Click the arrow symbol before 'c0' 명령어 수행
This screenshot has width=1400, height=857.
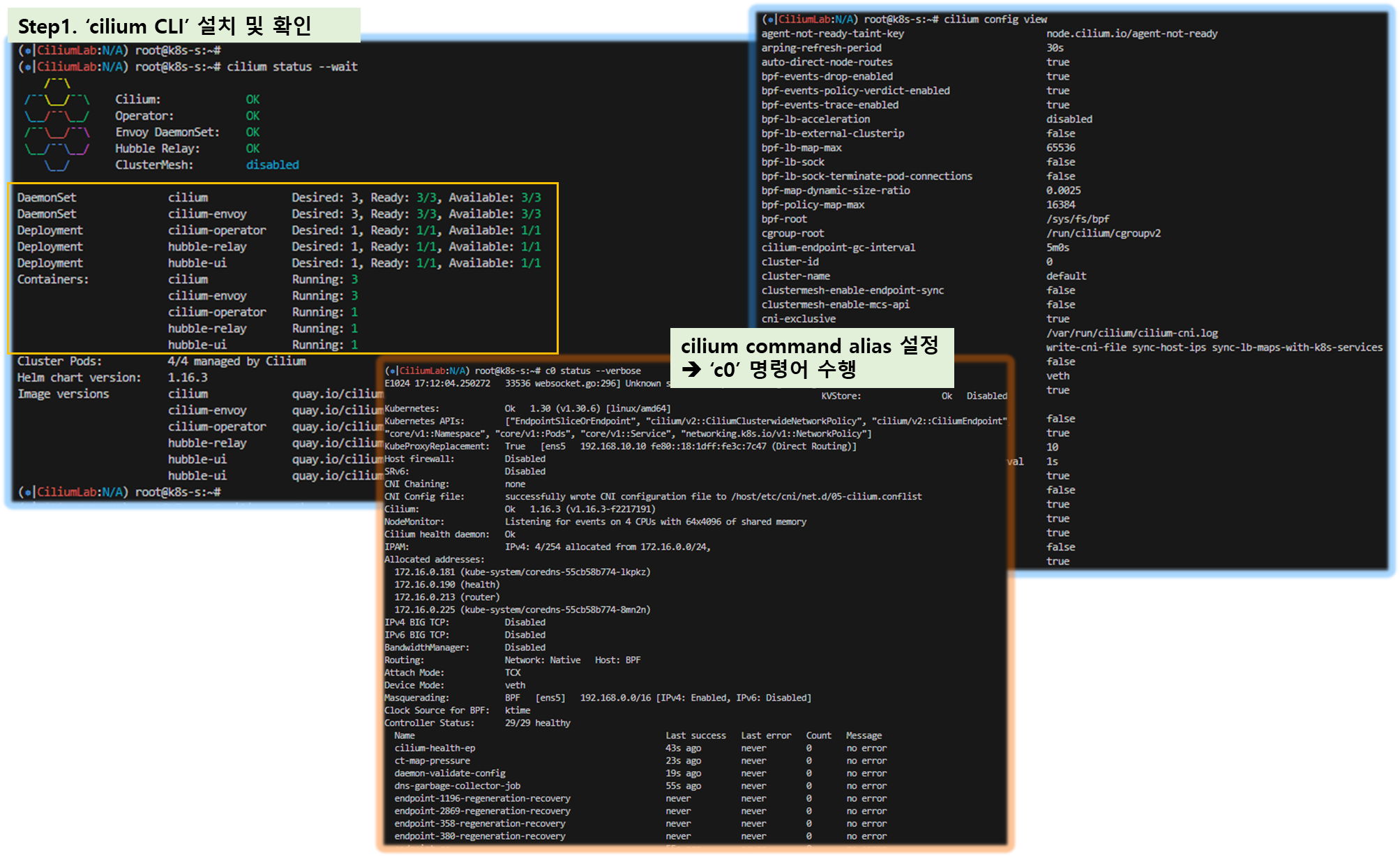tap(692, 369)
